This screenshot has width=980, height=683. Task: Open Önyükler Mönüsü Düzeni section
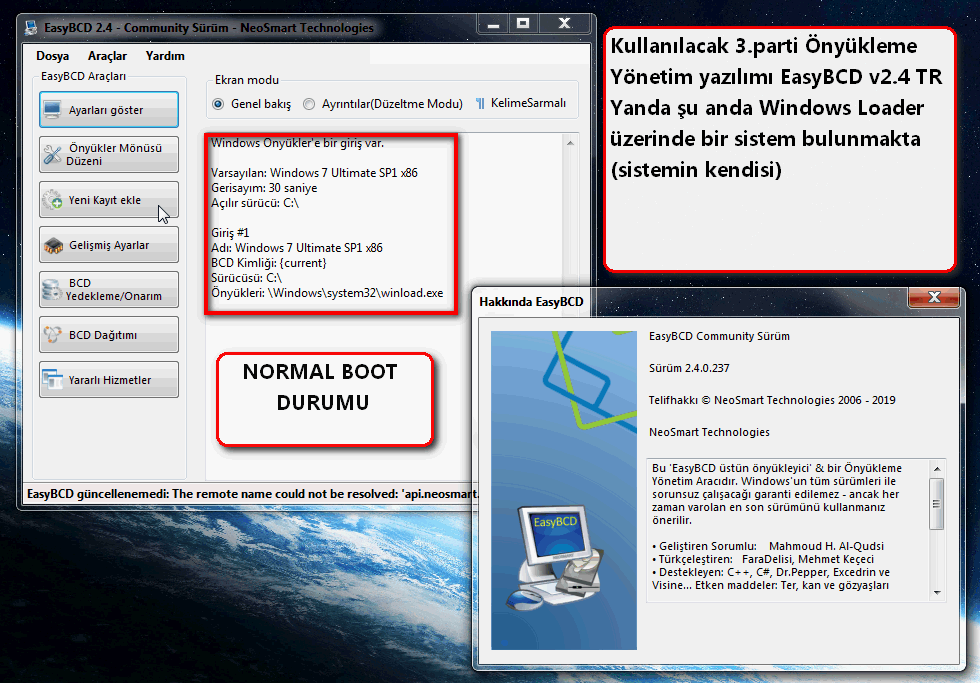[109, 154]
